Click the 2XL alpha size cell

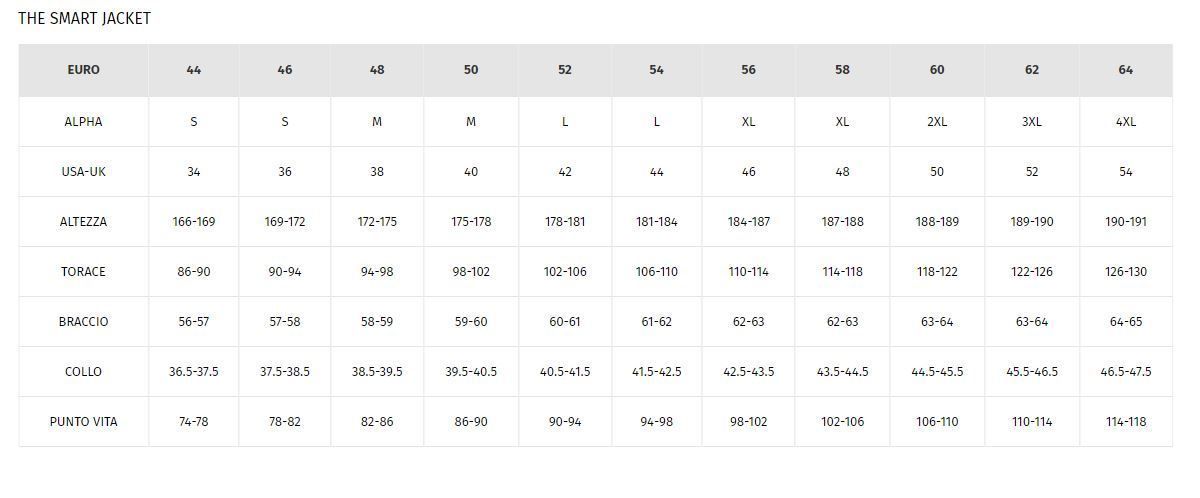pyautogui.click(x=936, y=122)
